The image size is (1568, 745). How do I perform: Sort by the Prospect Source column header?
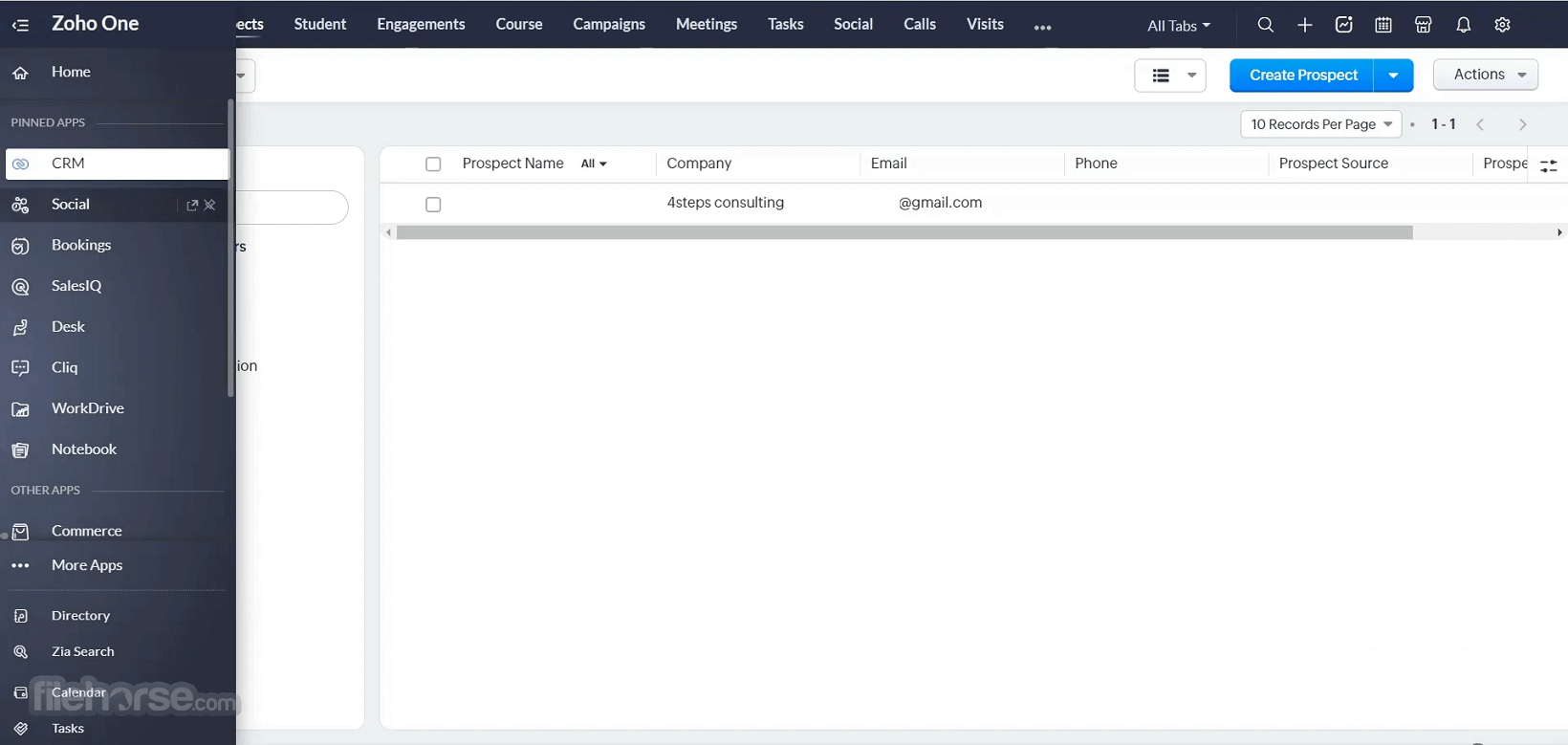1333,164
